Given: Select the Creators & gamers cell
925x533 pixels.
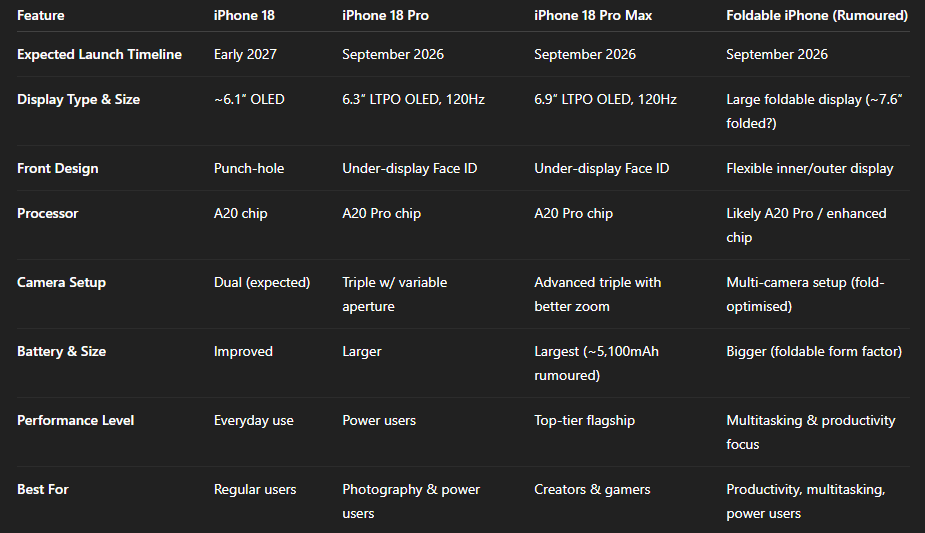Looking at the screenshot, I should 592,490.
